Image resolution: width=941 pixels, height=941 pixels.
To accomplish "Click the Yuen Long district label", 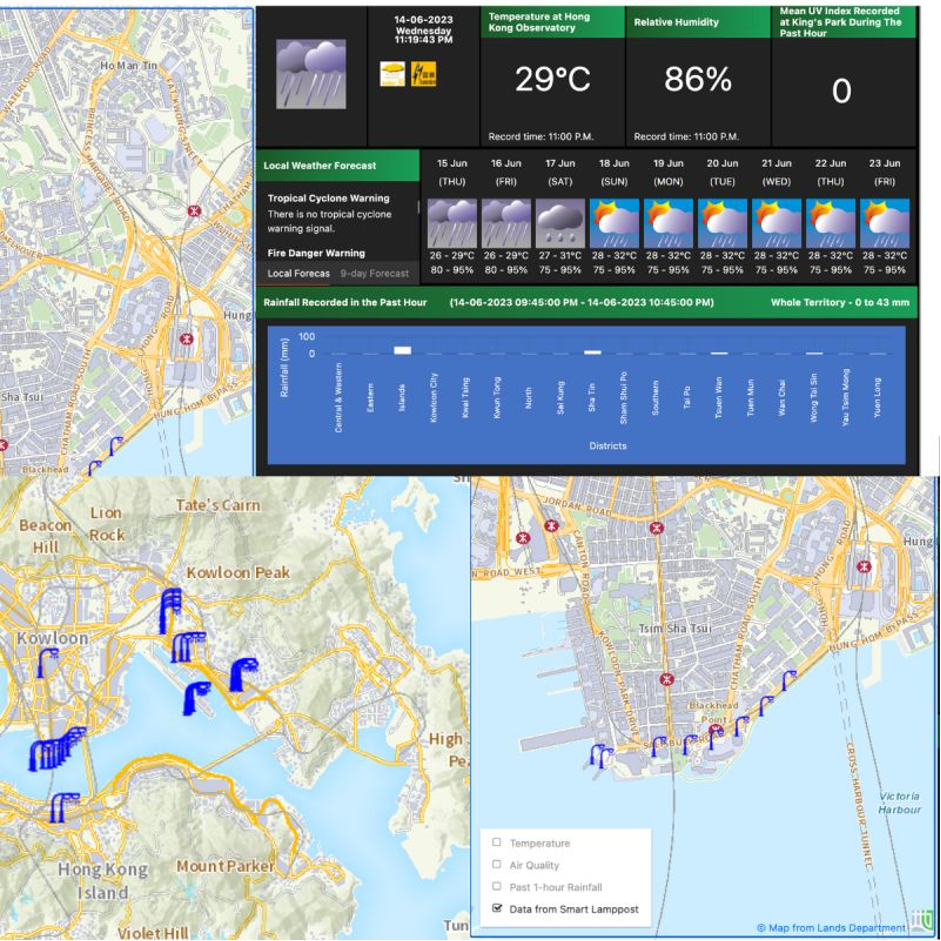I will coord(877,397).
